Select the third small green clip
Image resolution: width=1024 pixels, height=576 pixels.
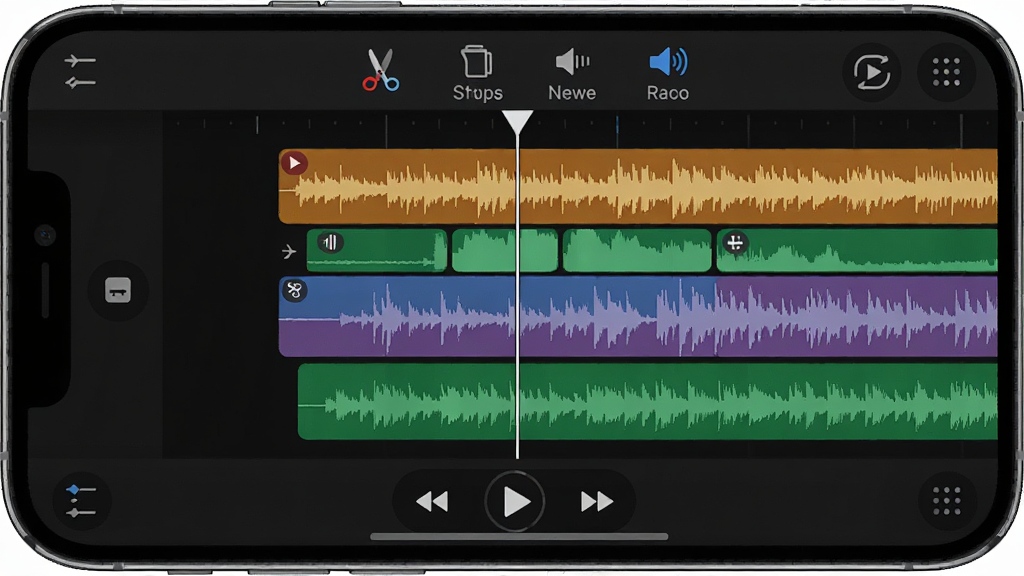tap(637, 250)
